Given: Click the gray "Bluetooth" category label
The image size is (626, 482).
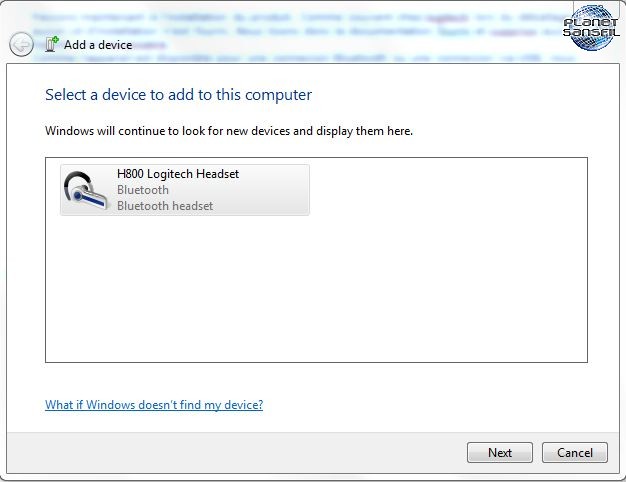Looking at the screenshot, I should click(x=143, y=190).
